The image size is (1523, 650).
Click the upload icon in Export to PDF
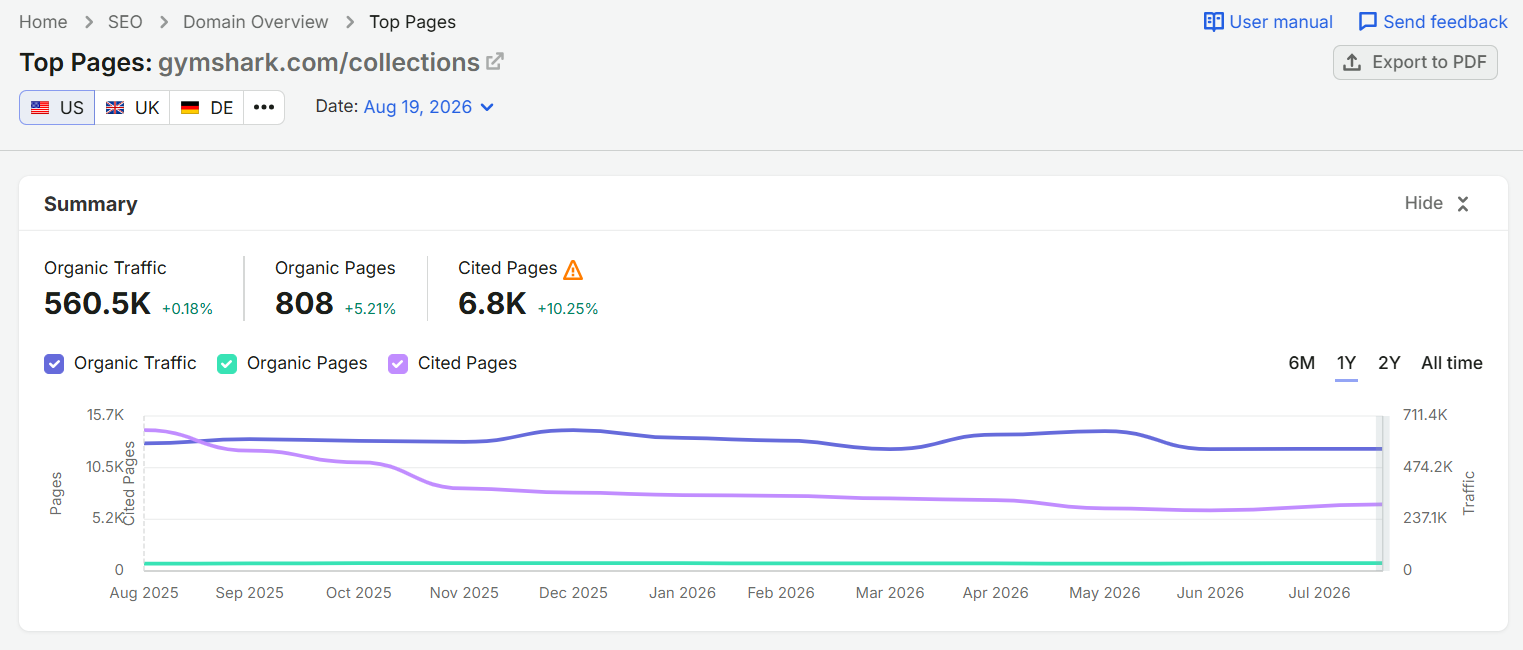point(1352,62)
